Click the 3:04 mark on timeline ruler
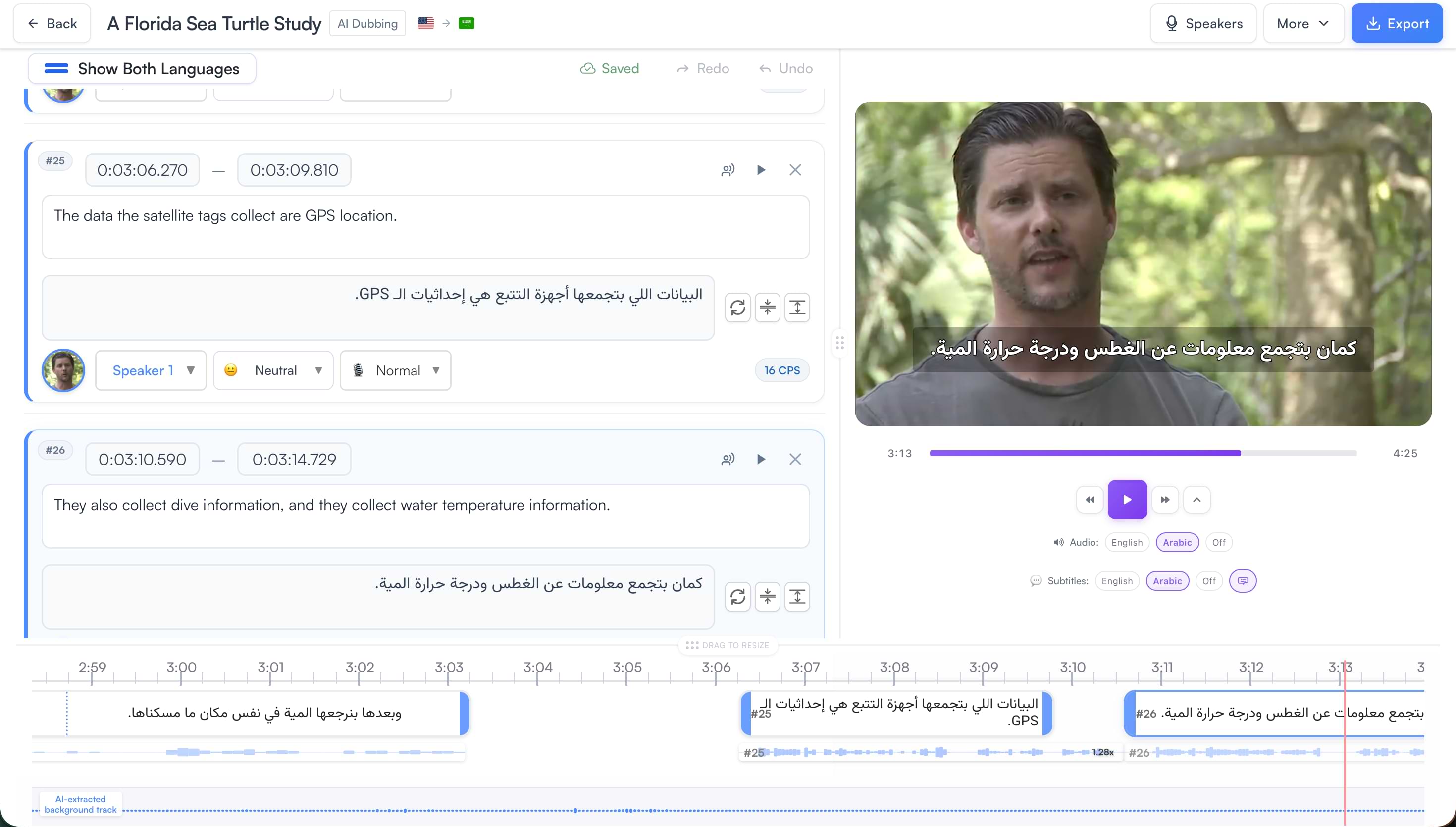 538,667
